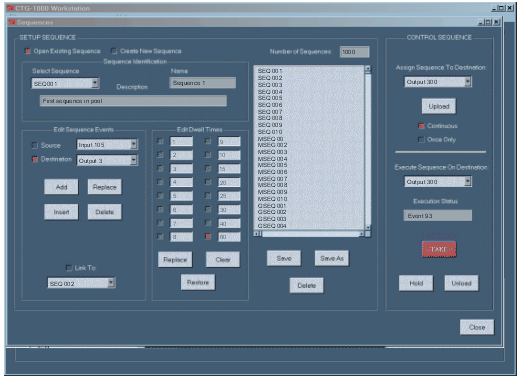Check the dwell time 1 checkbox

(160, 141)
